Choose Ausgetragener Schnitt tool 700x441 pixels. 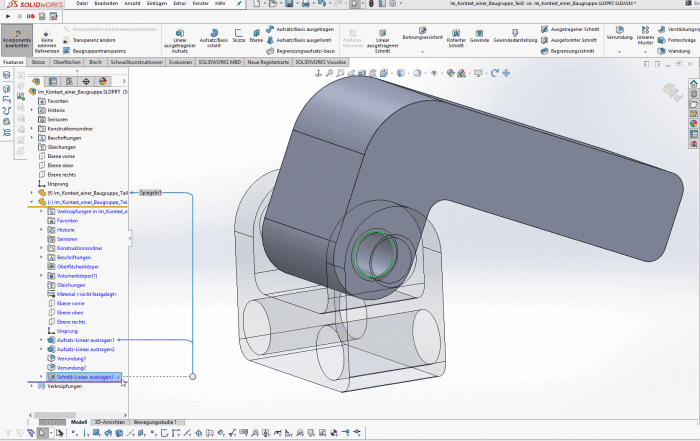pyautogui.click(x=570, y=29)
